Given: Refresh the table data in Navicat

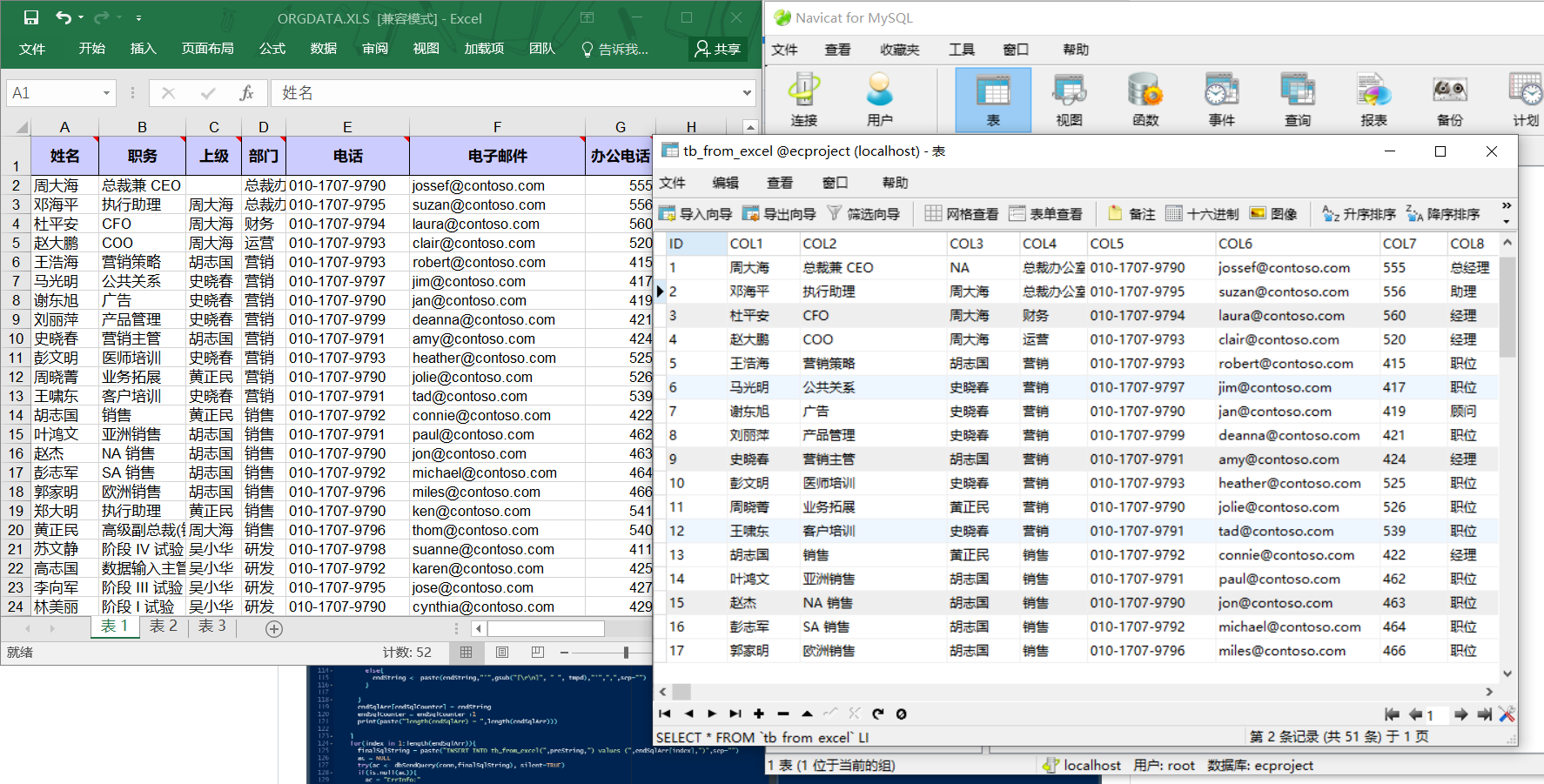Looking at the screenshot, I should (x=878, y=714).
